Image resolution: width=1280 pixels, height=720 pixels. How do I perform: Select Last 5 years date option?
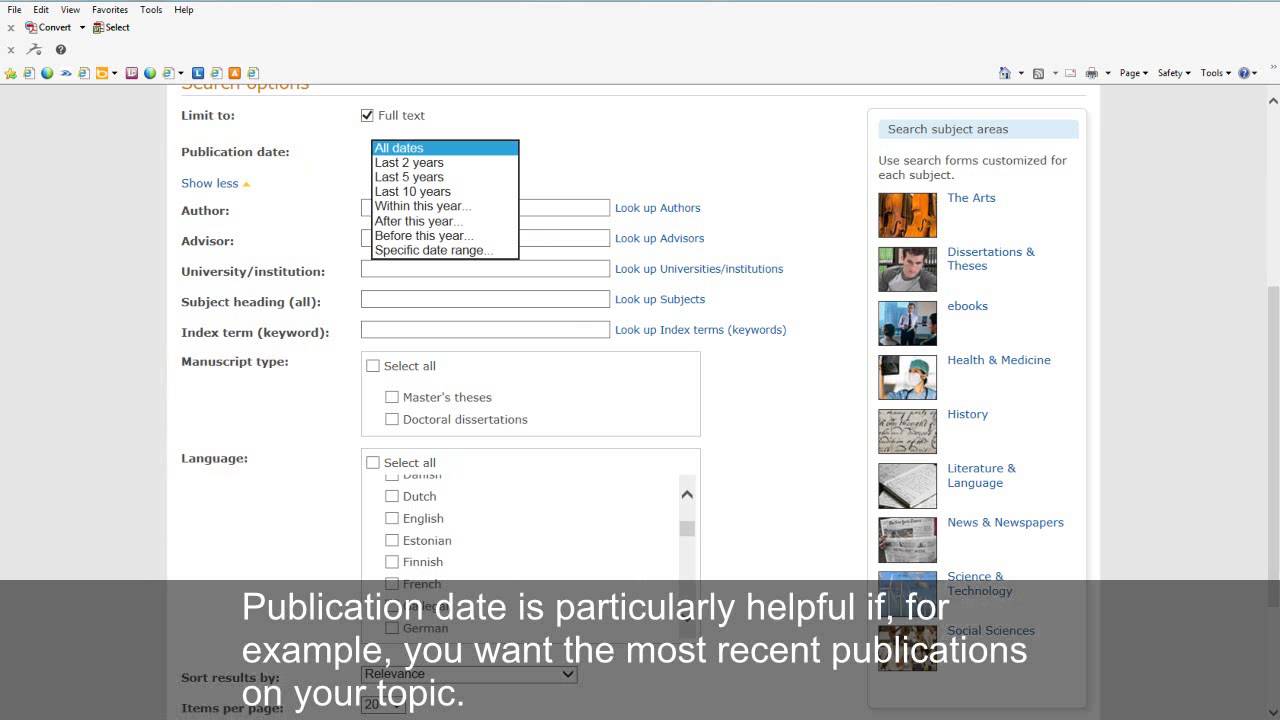coord(445,177)
